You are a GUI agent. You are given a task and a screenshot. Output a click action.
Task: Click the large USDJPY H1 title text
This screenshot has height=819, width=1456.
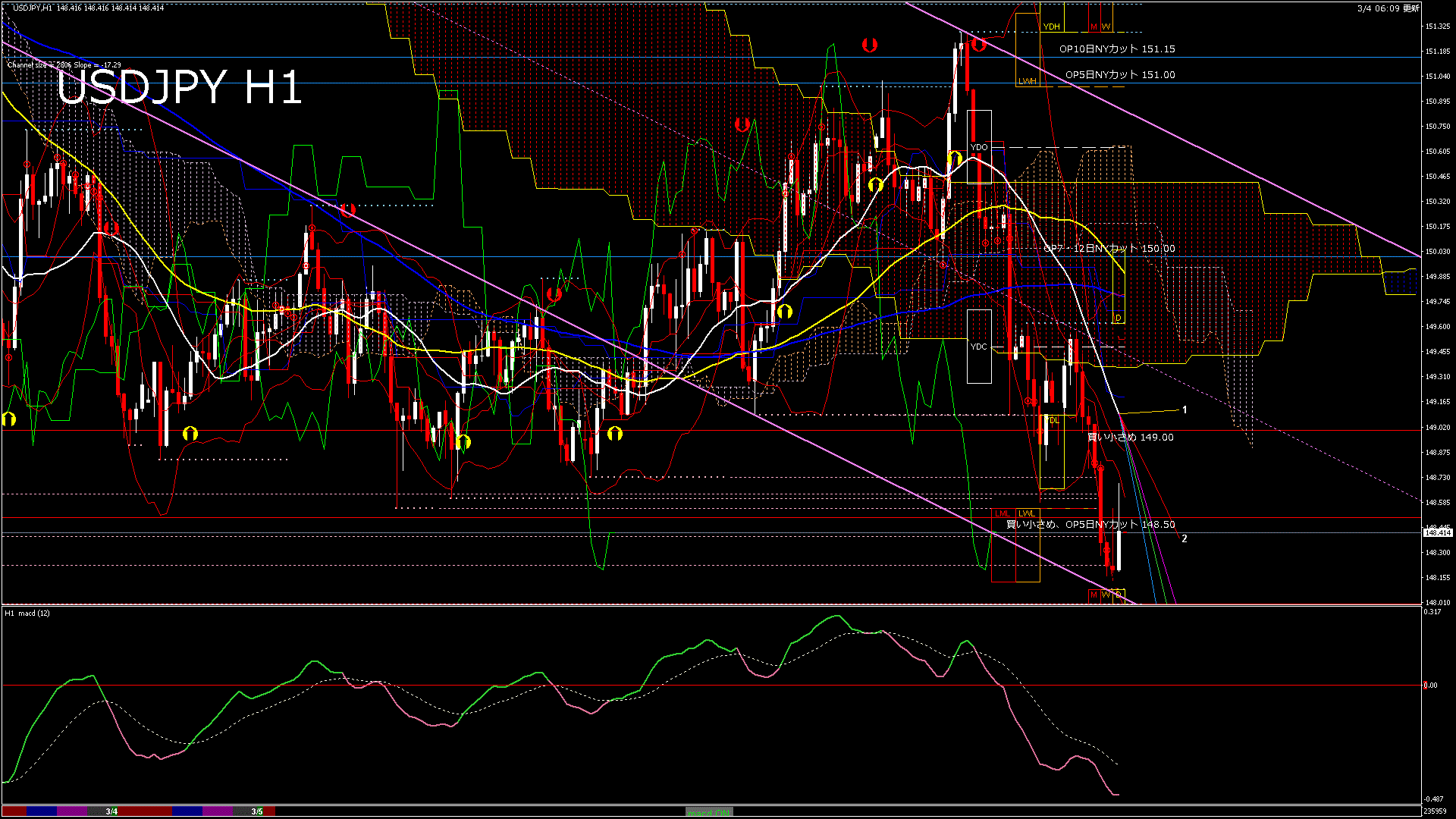[179, 88]
